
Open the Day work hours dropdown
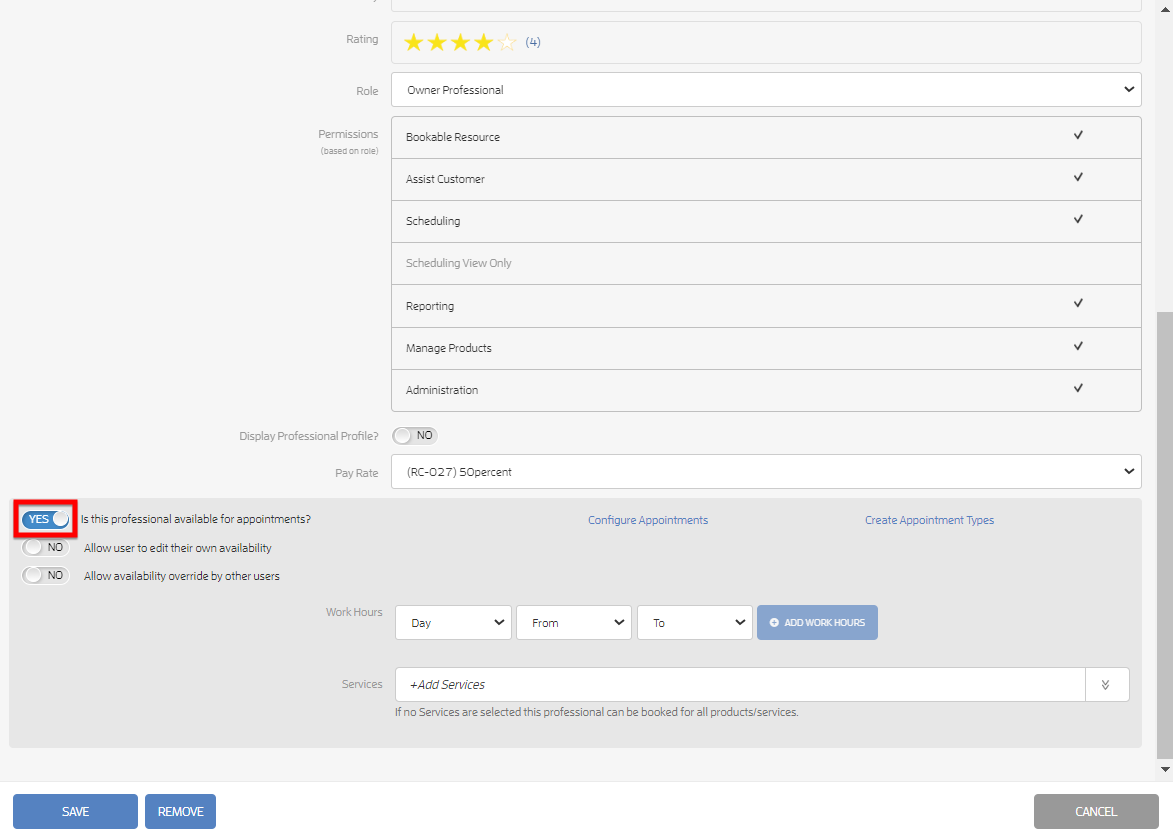click(x=453, y=622)
